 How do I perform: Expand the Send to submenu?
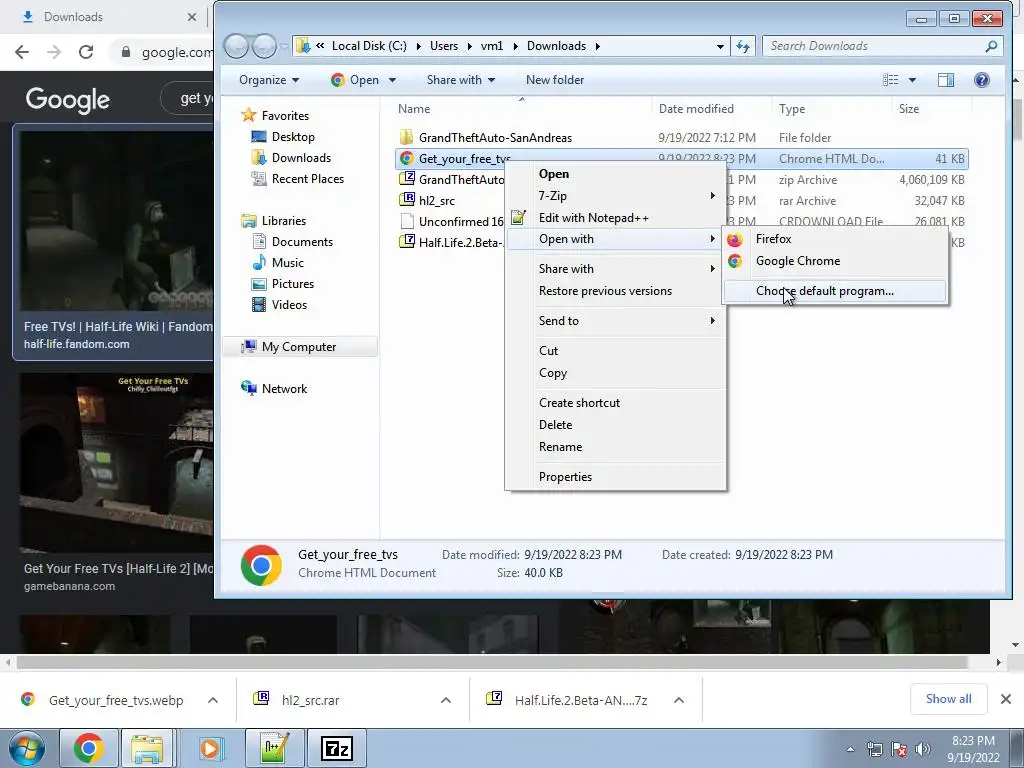[x=615, y=321]
